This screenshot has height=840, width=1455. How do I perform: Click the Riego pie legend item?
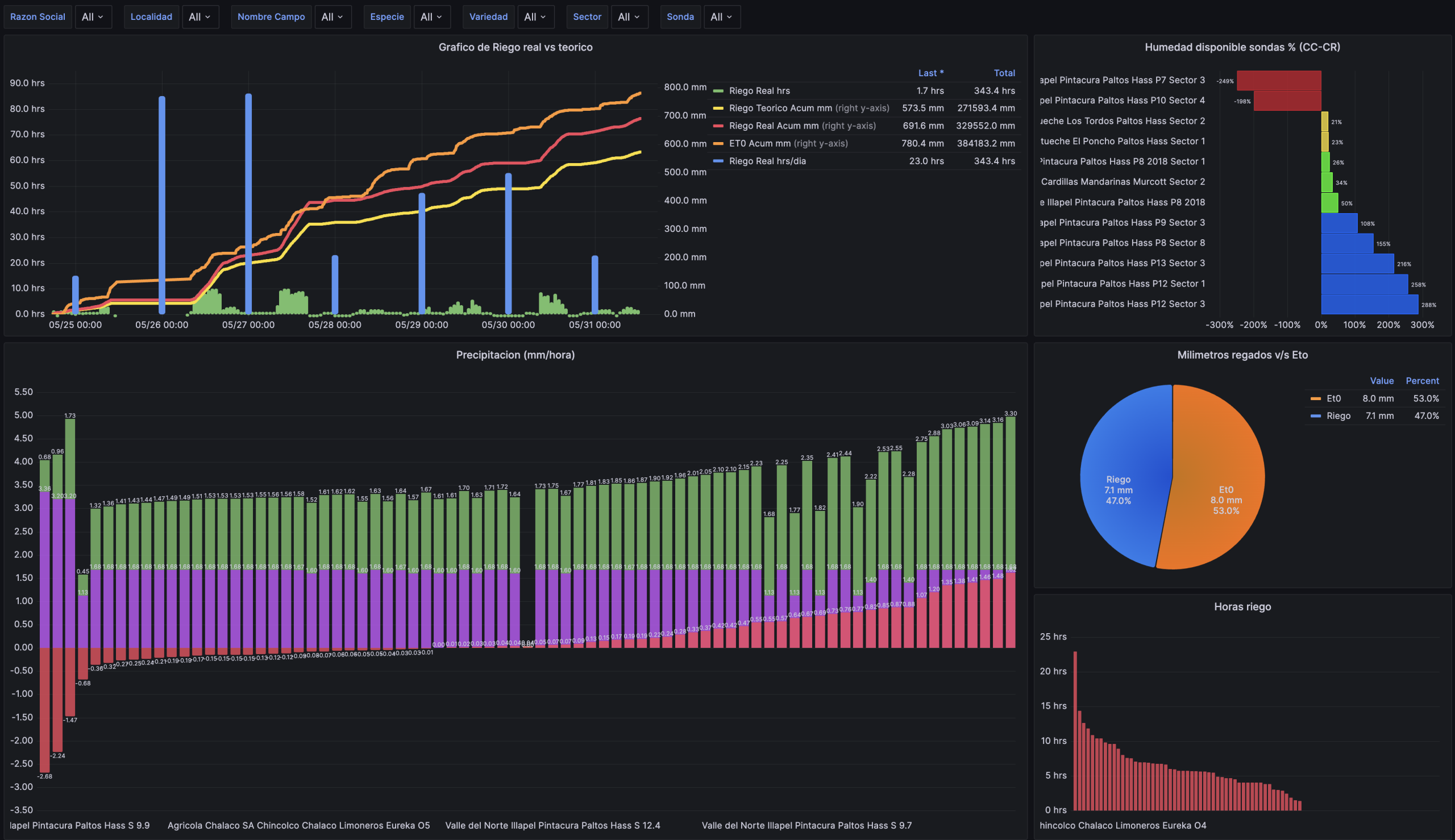[x=1338, y=415]
